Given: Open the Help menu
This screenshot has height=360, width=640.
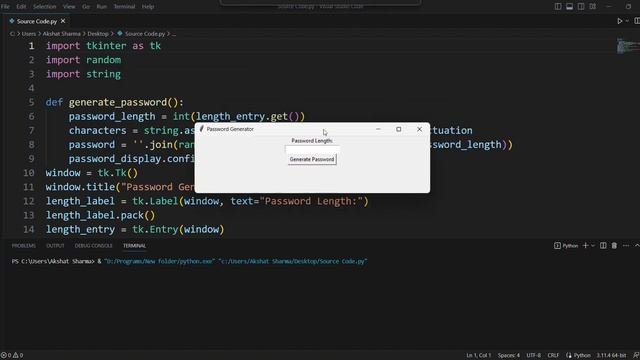Looking at the screenshot, I should point(148,7).
